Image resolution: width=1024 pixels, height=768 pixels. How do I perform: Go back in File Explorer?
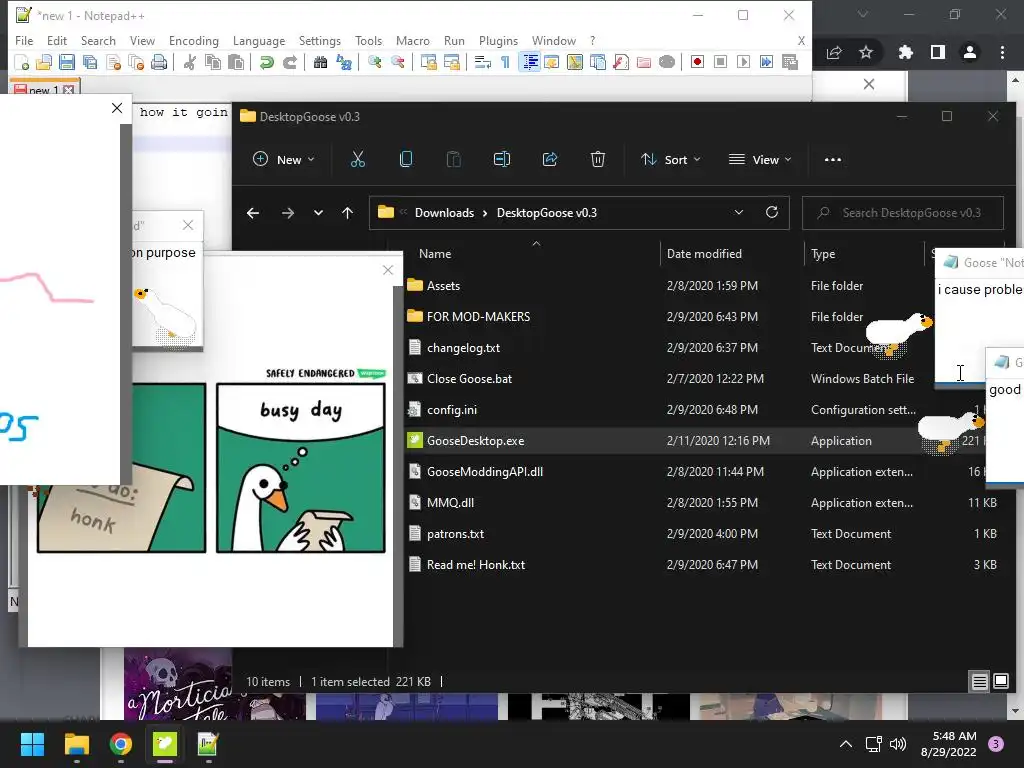[x=253, y=213]
